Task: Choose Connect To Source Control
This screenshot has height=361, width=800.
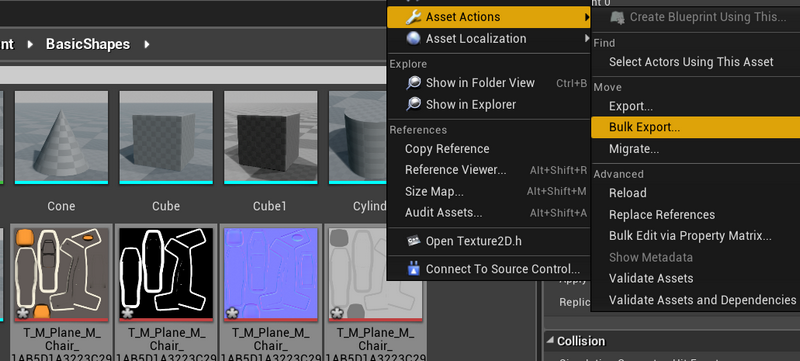Action: click(489, 269)
